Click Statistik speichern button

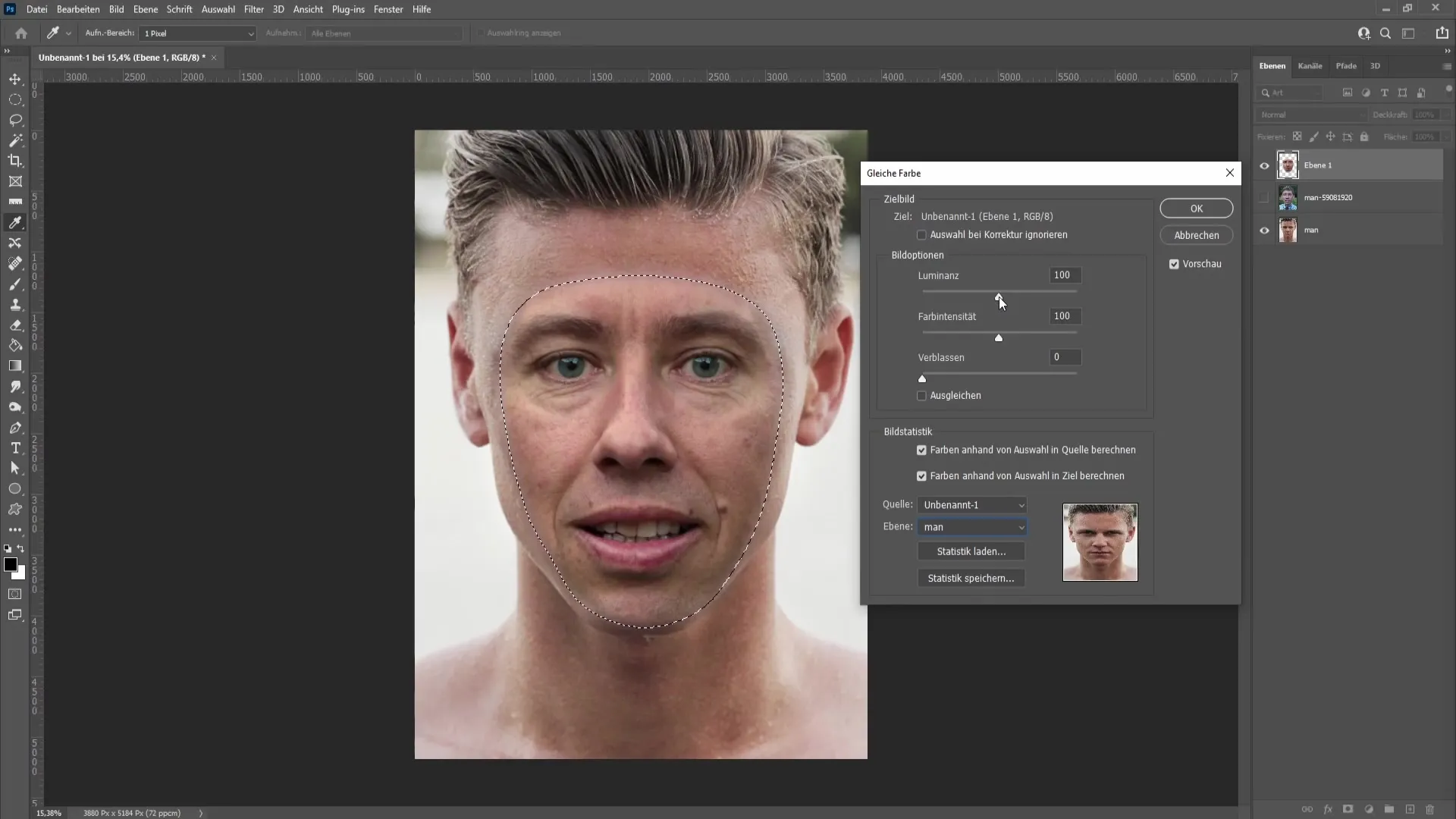click(971, 578)
